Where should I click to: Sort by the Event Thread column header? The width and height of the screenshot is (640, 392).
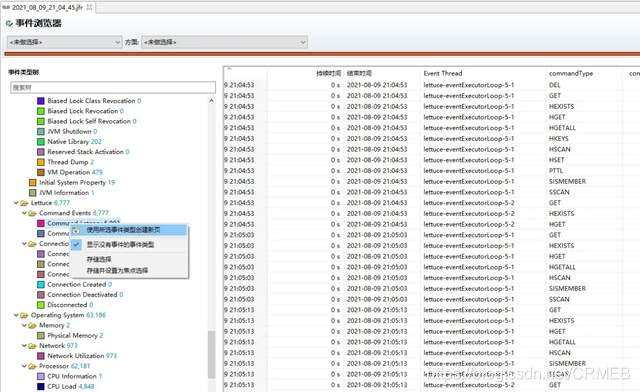(443, 74)
